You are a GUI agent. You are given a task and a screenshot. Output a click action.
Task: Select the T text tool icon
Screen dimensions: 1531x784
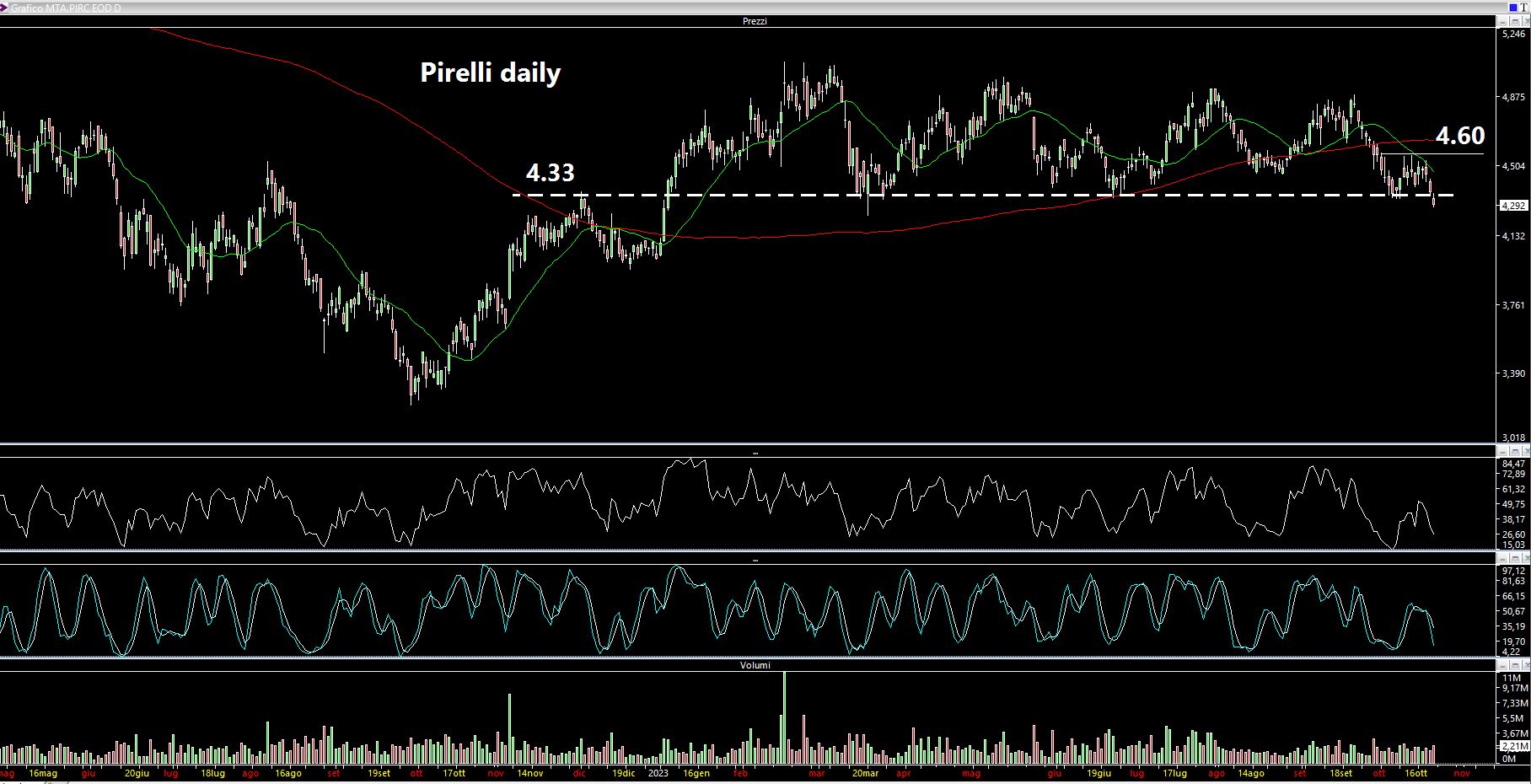click(1524, 8)
